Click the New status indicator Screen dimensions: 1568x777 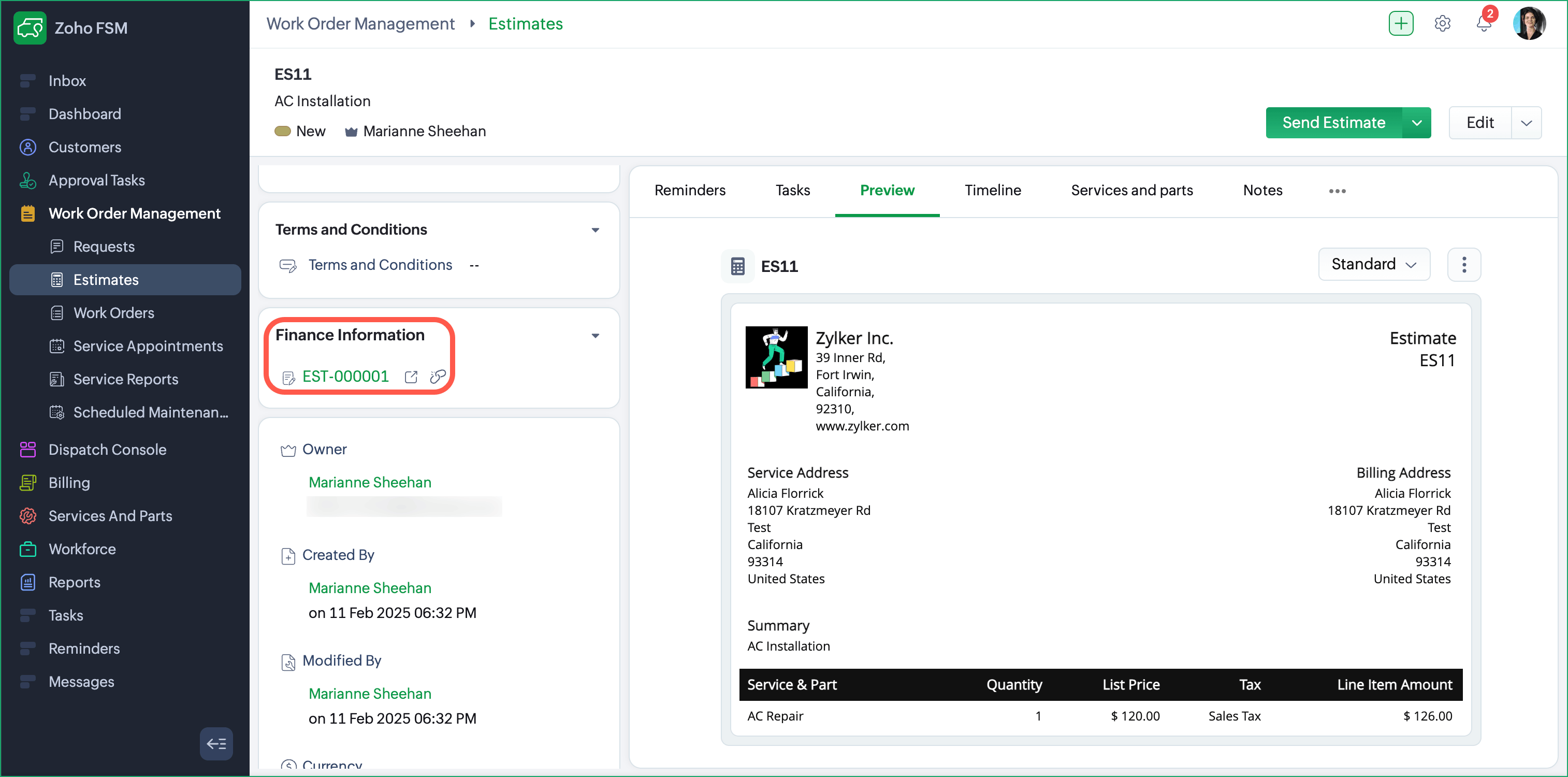pyautogui.click(x=299, y=132)
